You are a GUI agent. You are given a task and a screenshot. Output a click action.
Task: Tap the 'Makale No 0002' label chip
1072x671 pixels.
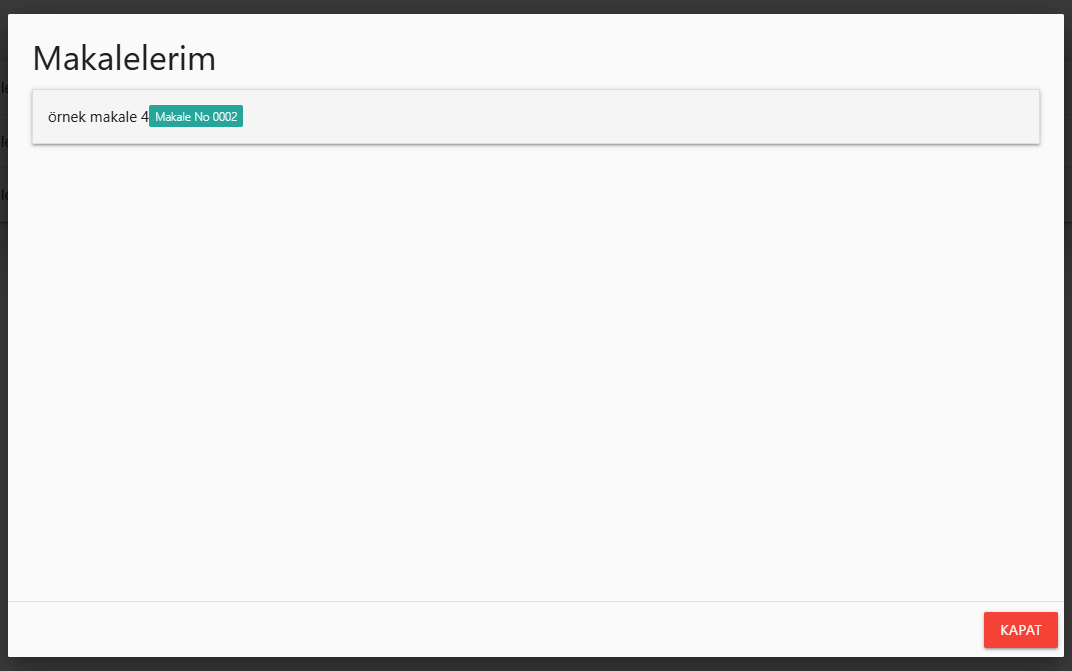(196, 117)
